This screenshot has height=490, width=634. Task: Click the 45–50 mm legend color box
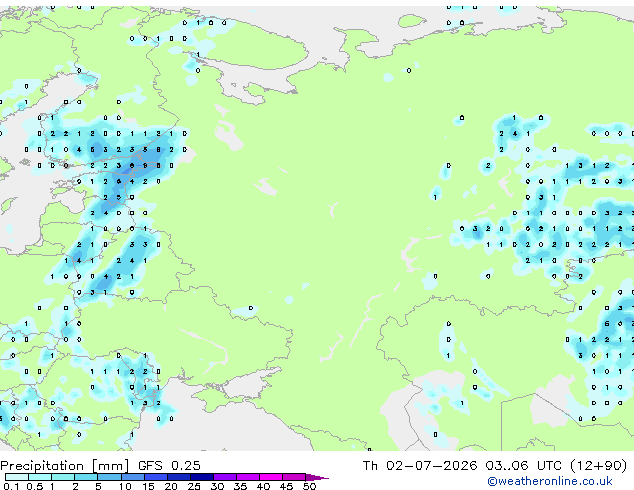[x=294, y=477]
